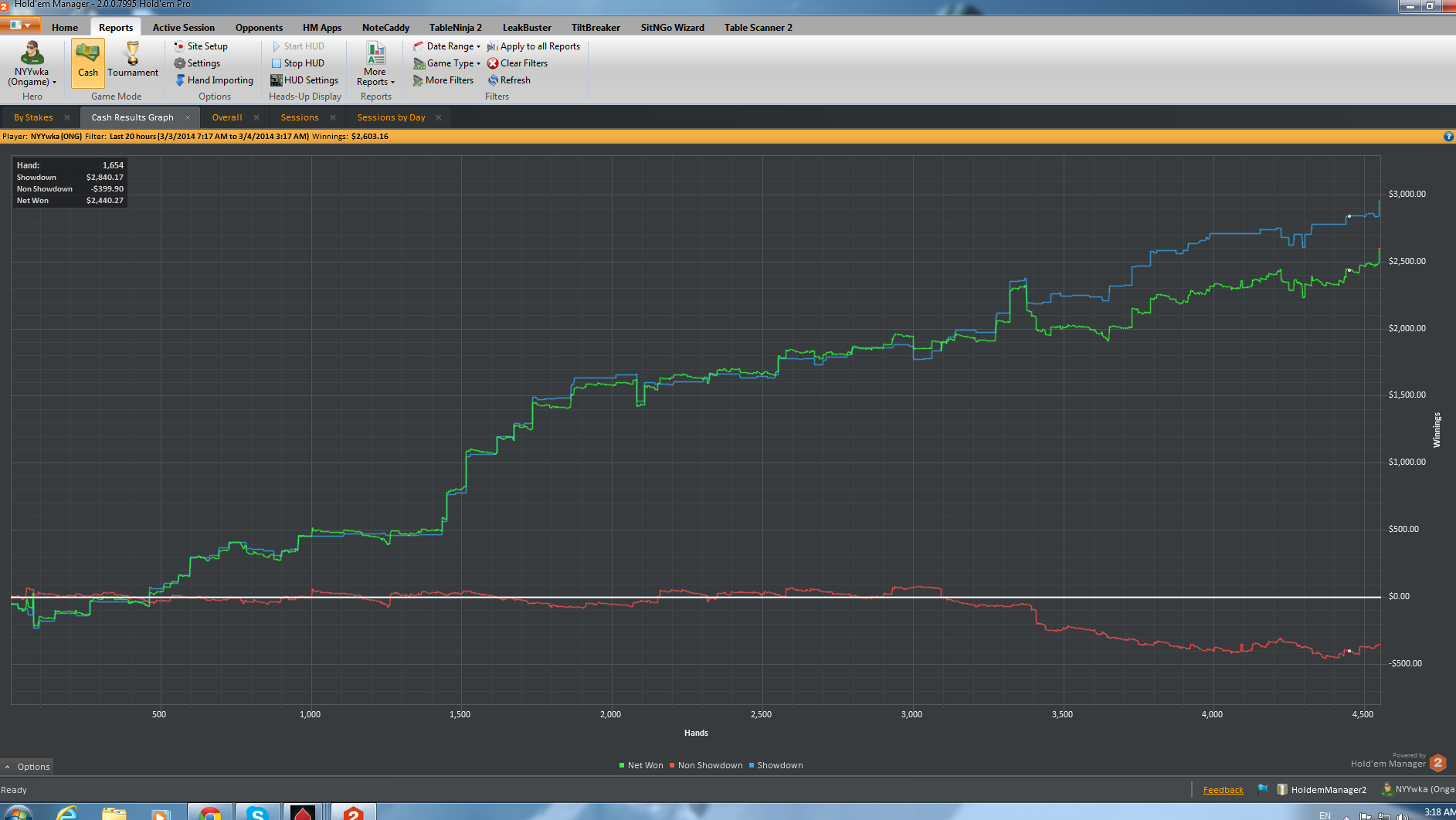Open the red spade poker app on taskbar
The image size is (1456, 820).
[304, 812]
